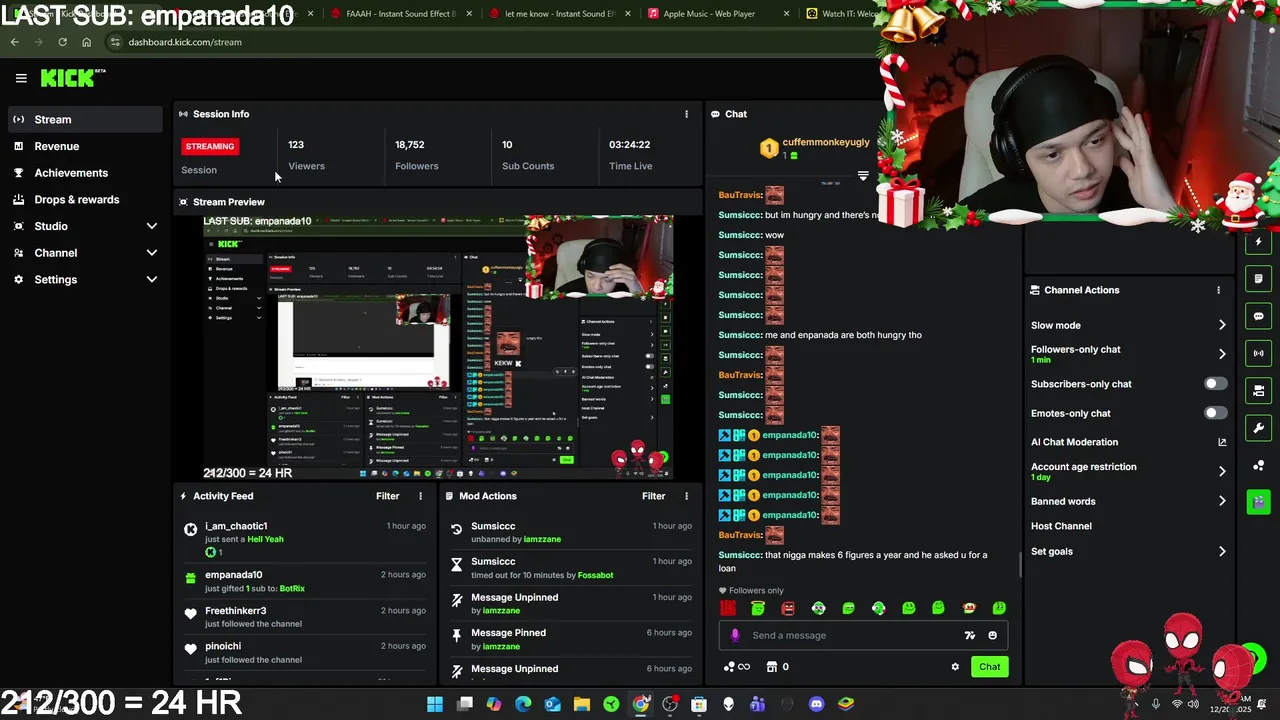The width and height of the screenshot is (1280, 720).
Task: Click the document notes icon in the right sidebar
Action: [x=1258, y=279]
